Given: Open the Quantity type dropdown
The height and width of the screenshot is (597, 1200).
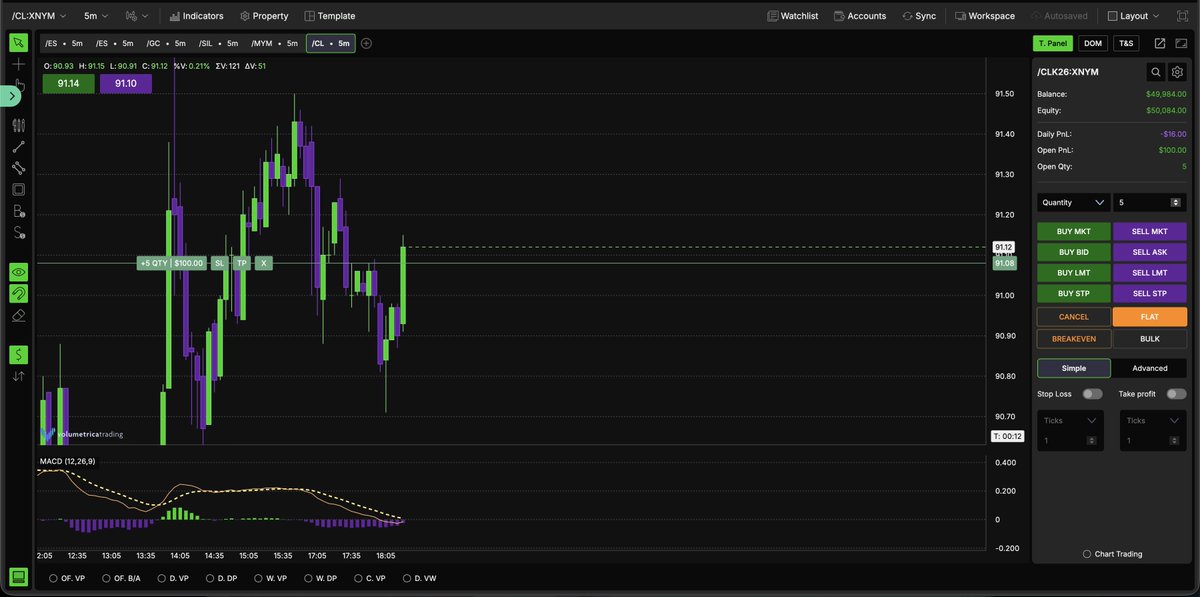Looking at the screenshot, I should (x=1073, y=202).
